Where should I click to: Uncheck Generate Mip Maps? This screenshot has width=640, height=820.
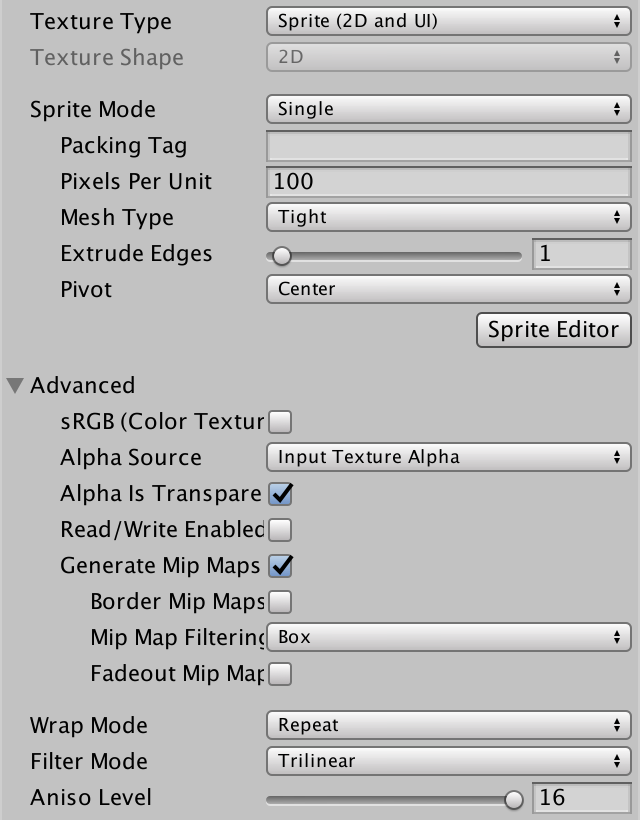280,566
